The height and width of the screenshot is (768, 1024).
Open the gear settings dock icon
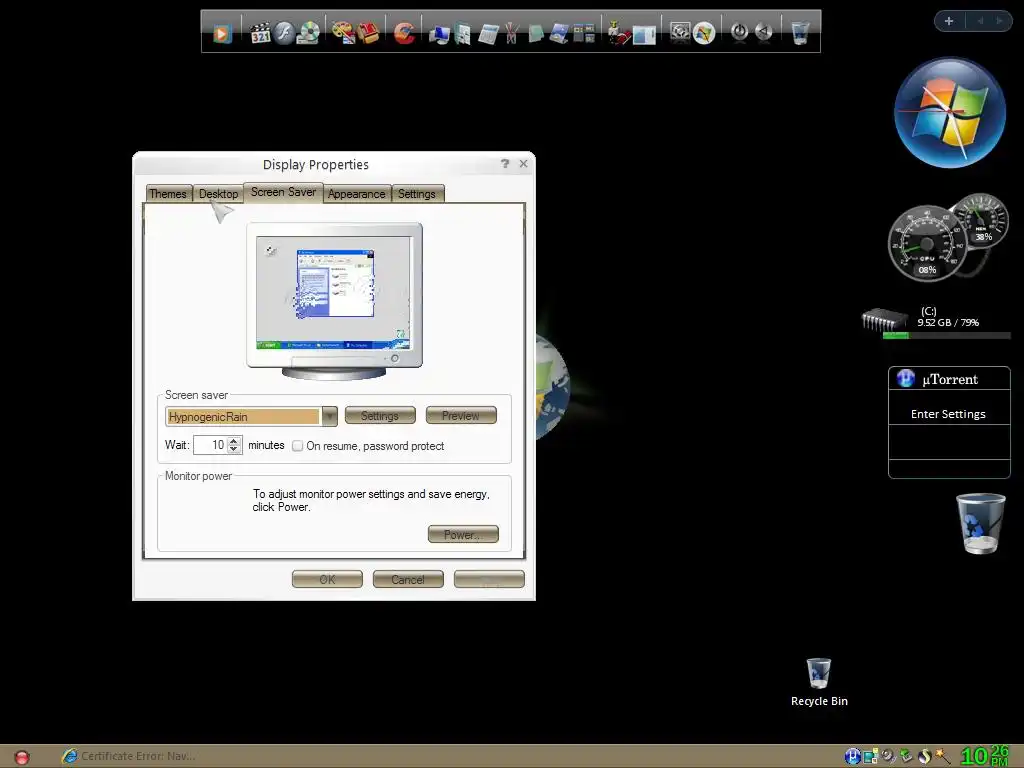680,33
